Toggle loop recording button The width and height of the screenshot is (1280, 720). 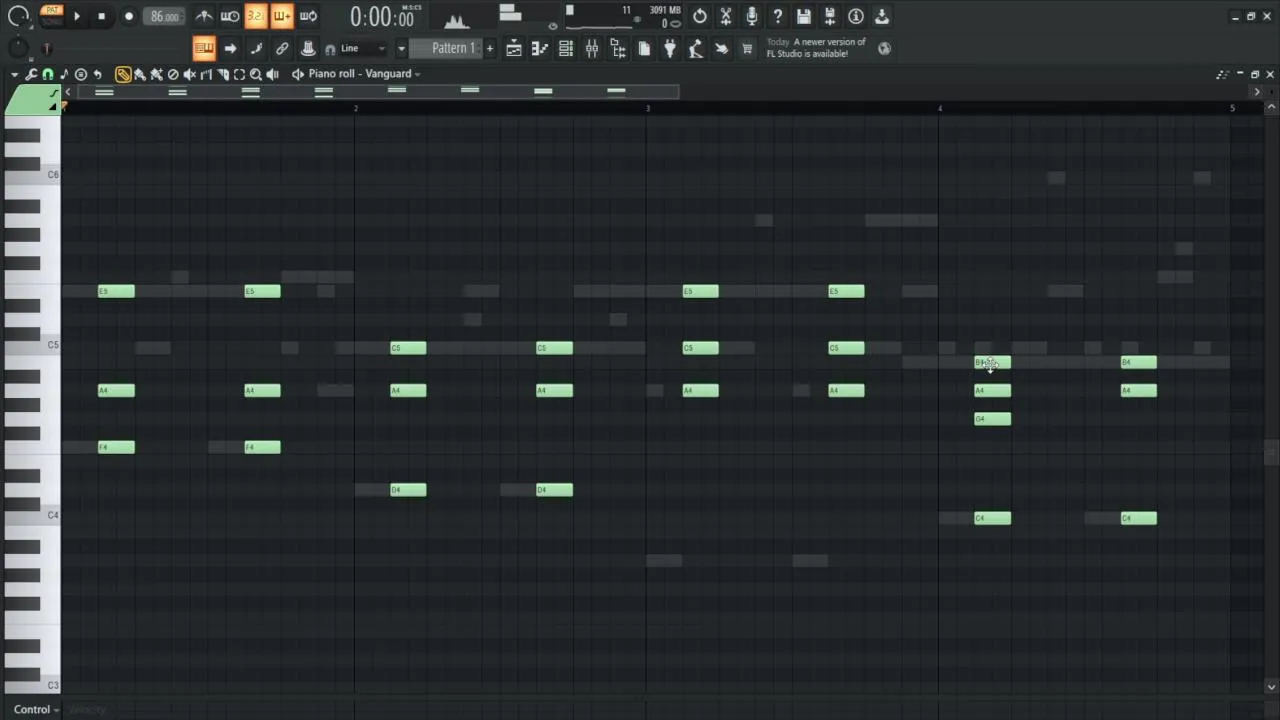pos(308,16)
